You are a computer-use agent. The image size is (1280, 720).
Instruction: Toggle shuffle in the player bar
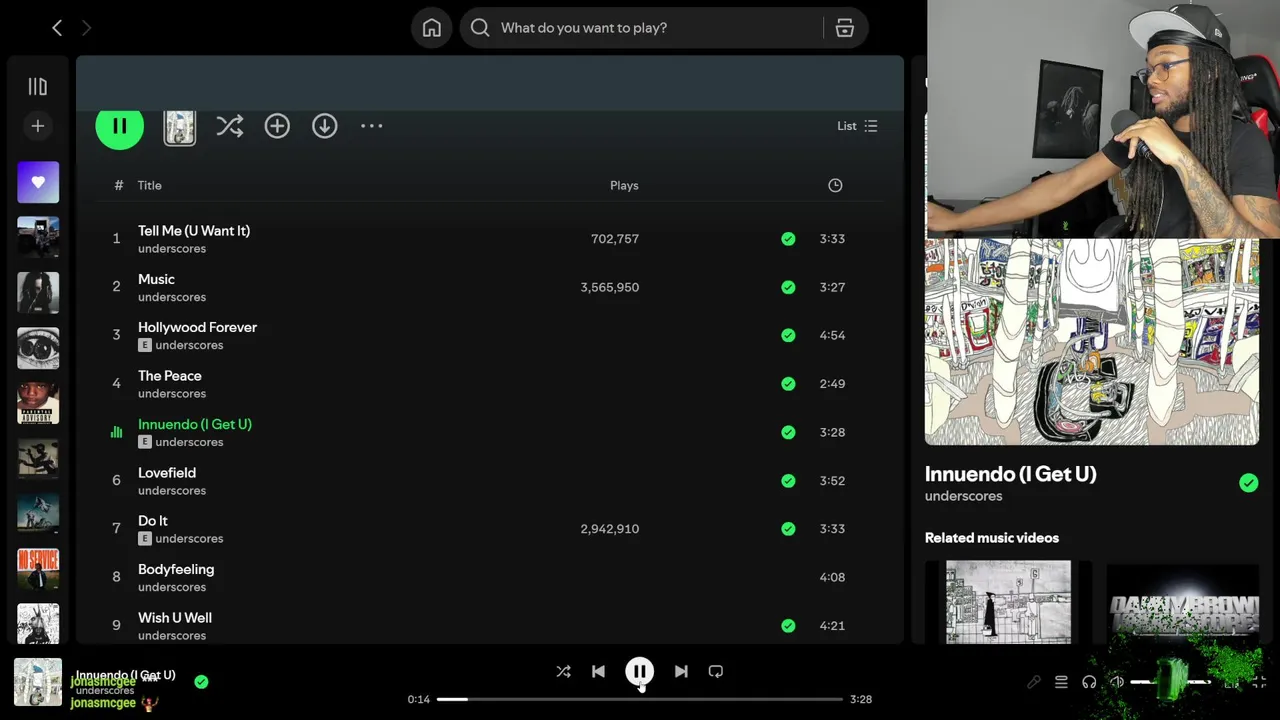point(563,672)
